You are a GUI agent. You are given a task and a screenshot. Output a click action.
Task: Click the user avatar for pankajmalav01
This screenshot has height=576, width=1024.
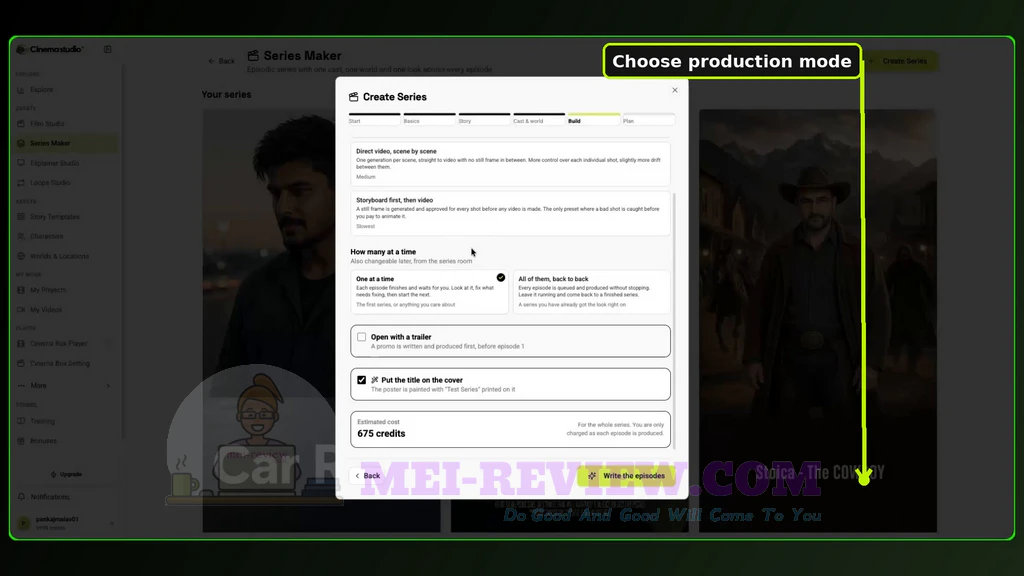[24, 522]
